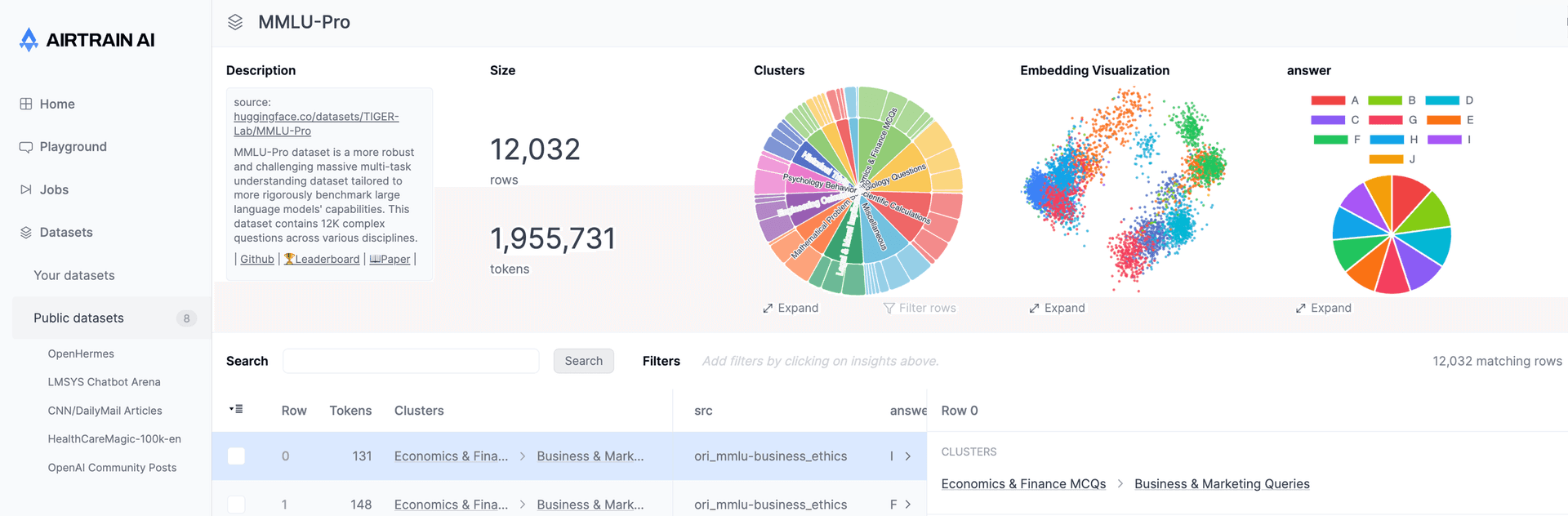This screenshot has height=516, width=1568.
Task: Click the column list icon in table header
Action: (236, 409)
